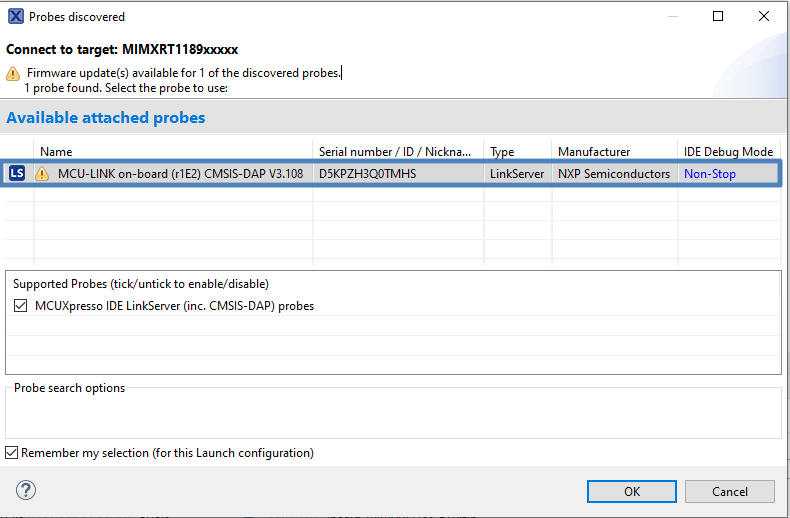This screenshot has height=518, width=790.
Task: Toggle Remember my selection checkbox
Action: [12, 453]
